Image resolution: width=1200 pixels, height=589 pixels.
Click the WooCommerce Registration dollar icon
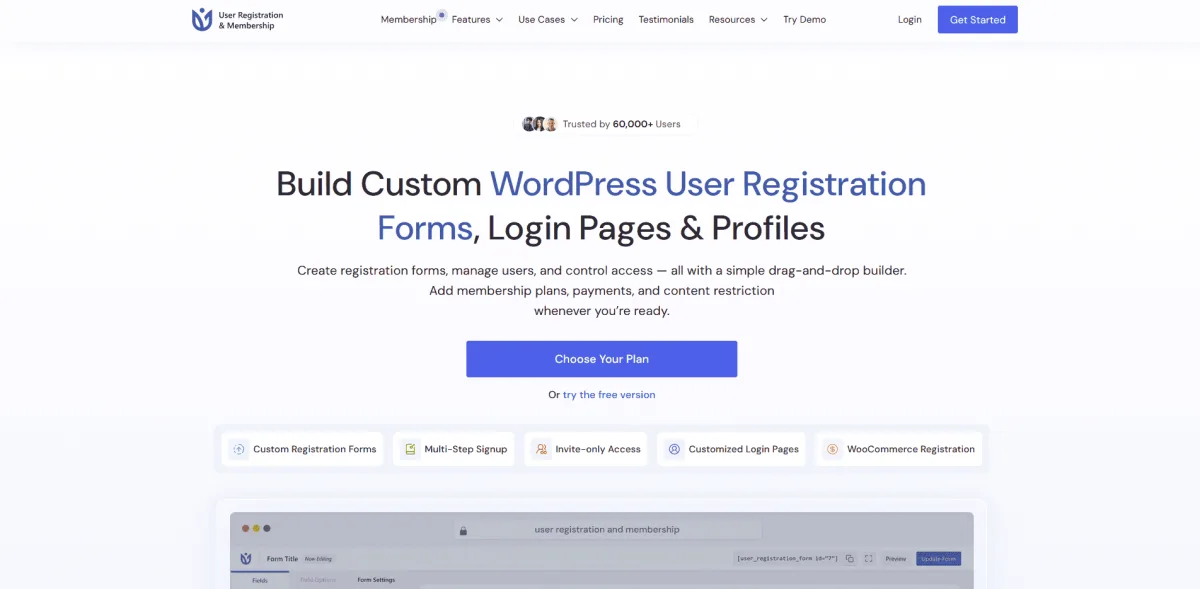(x=832, y=450)
